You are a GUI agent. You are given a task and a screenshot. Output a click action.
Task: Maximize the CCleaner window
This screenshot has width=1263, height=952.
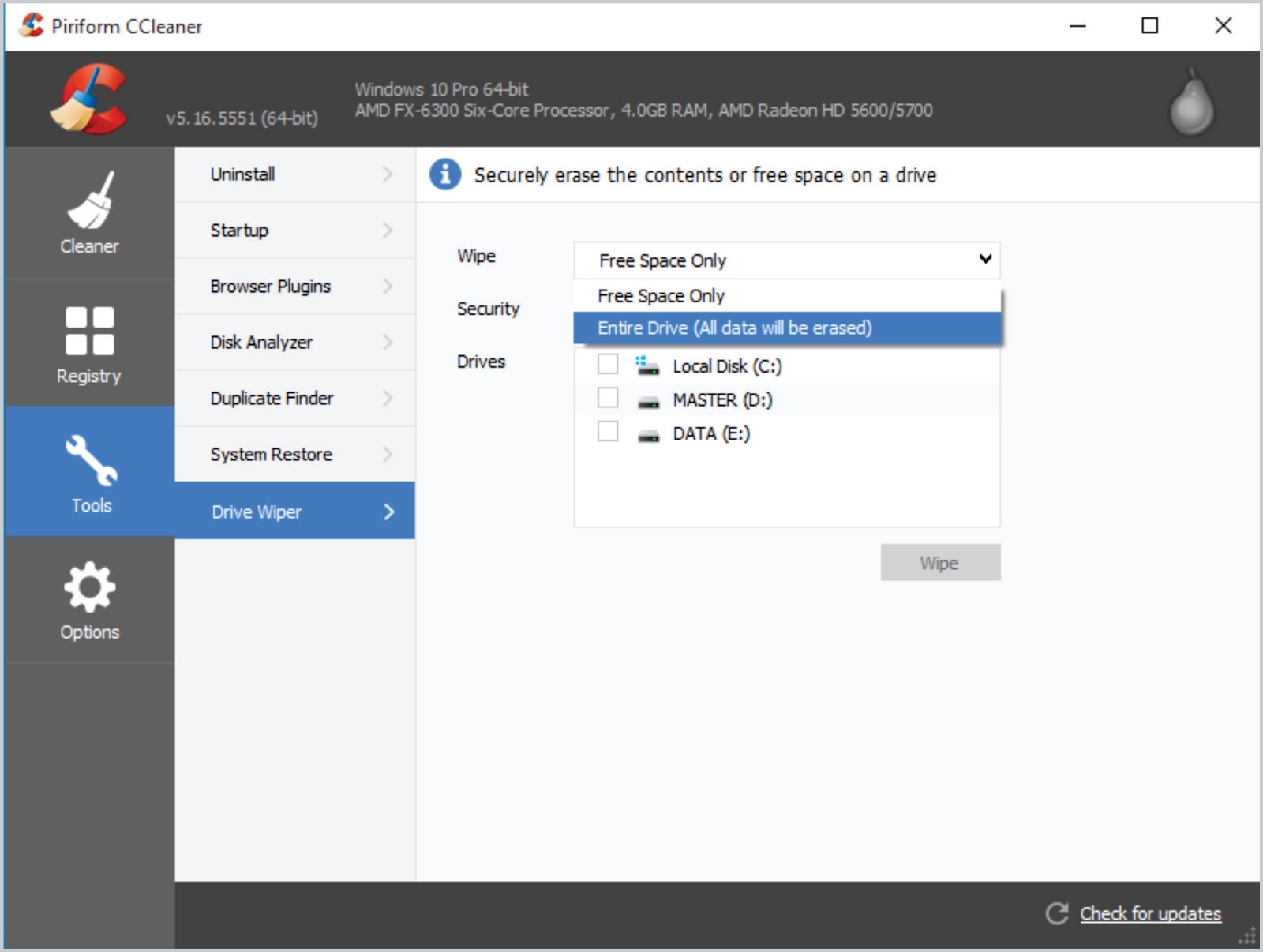tap(1150, 25)
